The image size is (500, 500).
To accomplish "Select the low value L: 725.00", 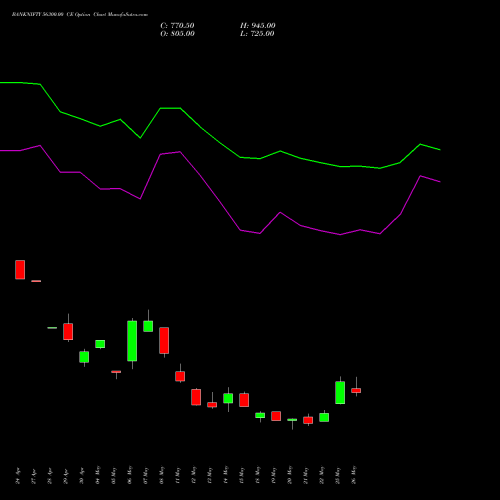I will coord(257,34).
